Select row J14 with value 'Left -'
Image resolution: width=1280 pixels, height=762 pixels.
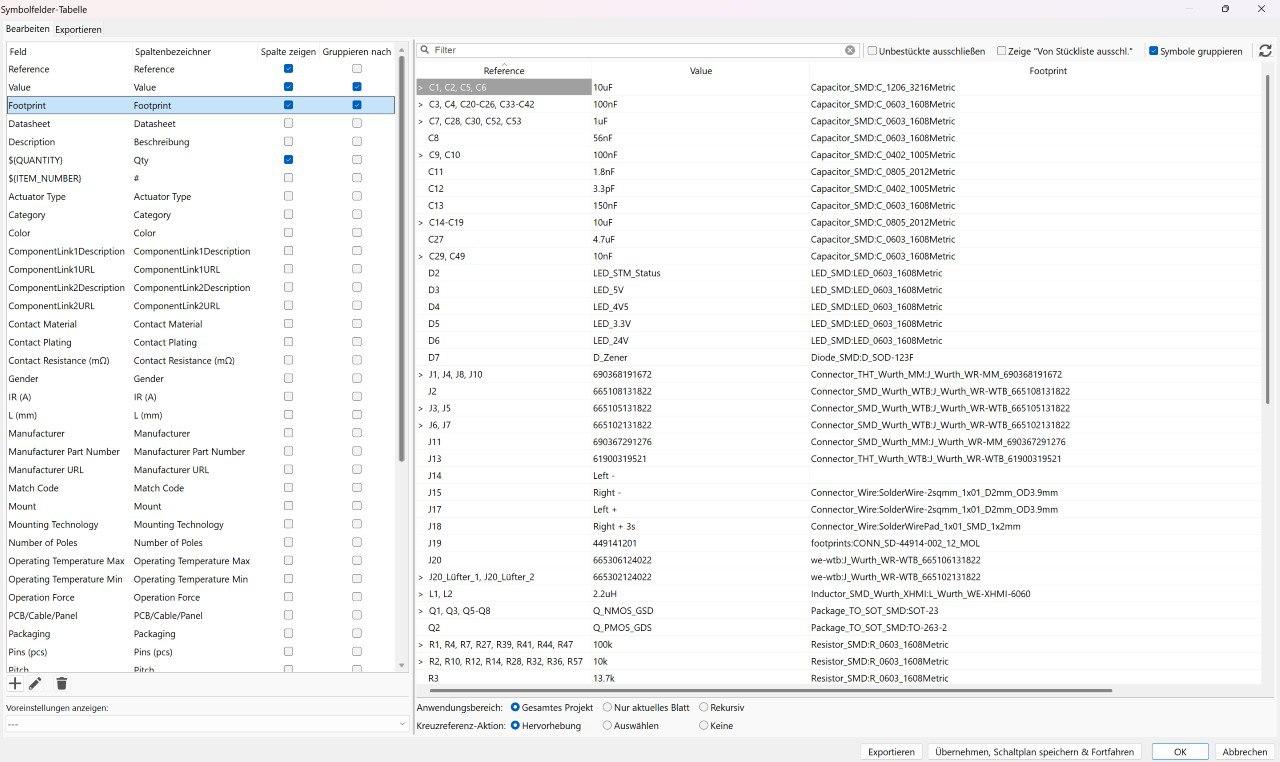point(838,476)
